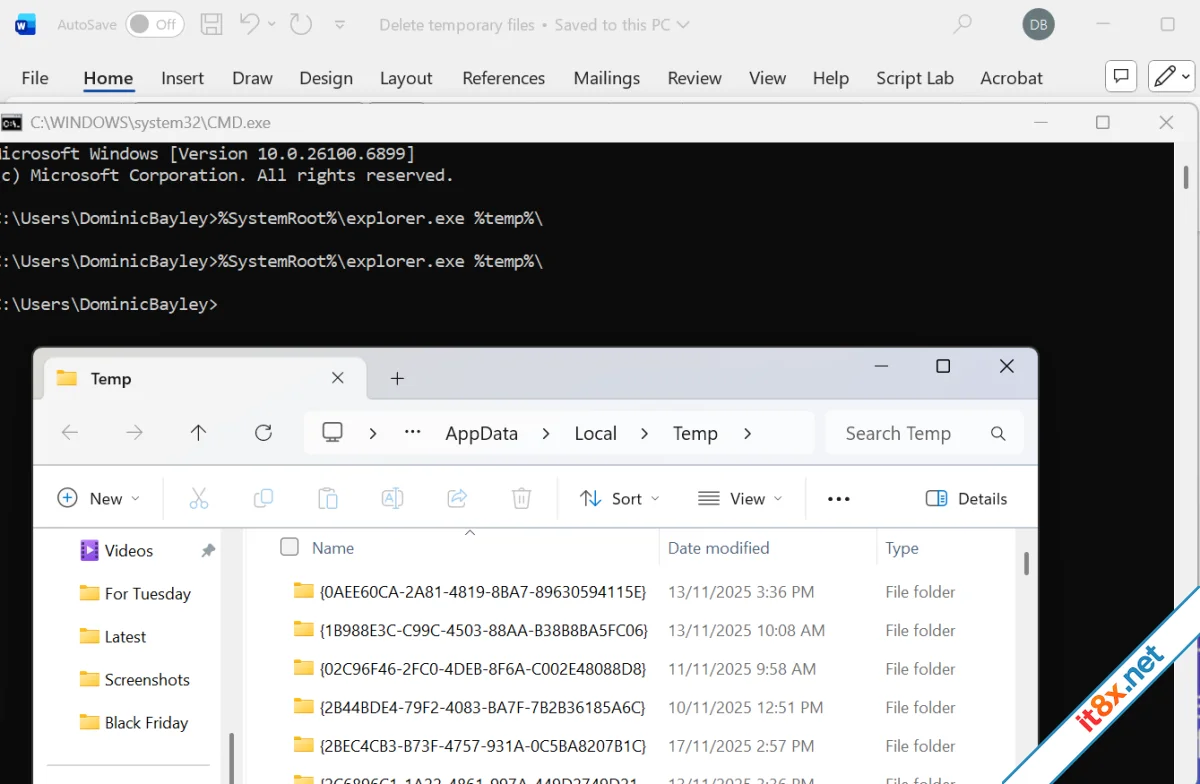Click AppData in the address bar
Viewport: 1200px width, 784px height.
(482, 433)
